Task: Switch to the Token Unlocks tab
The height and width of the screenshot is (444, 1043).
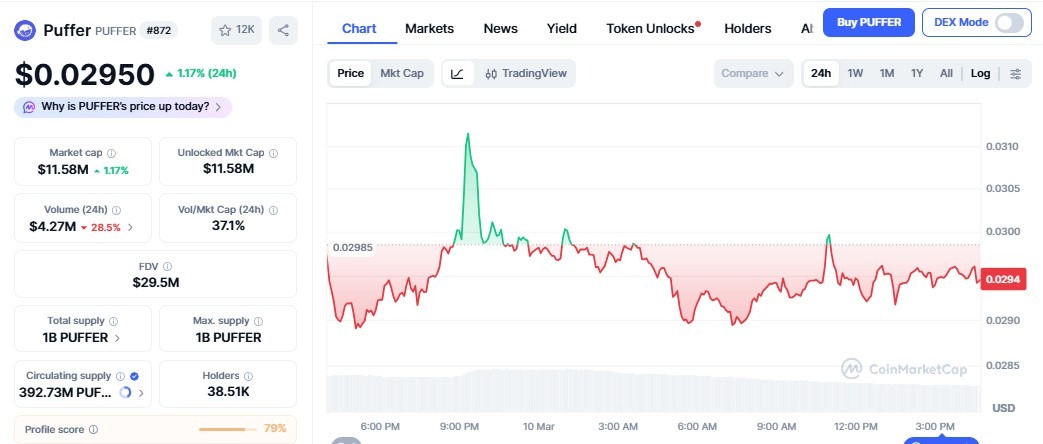Action: coord(652,28)
